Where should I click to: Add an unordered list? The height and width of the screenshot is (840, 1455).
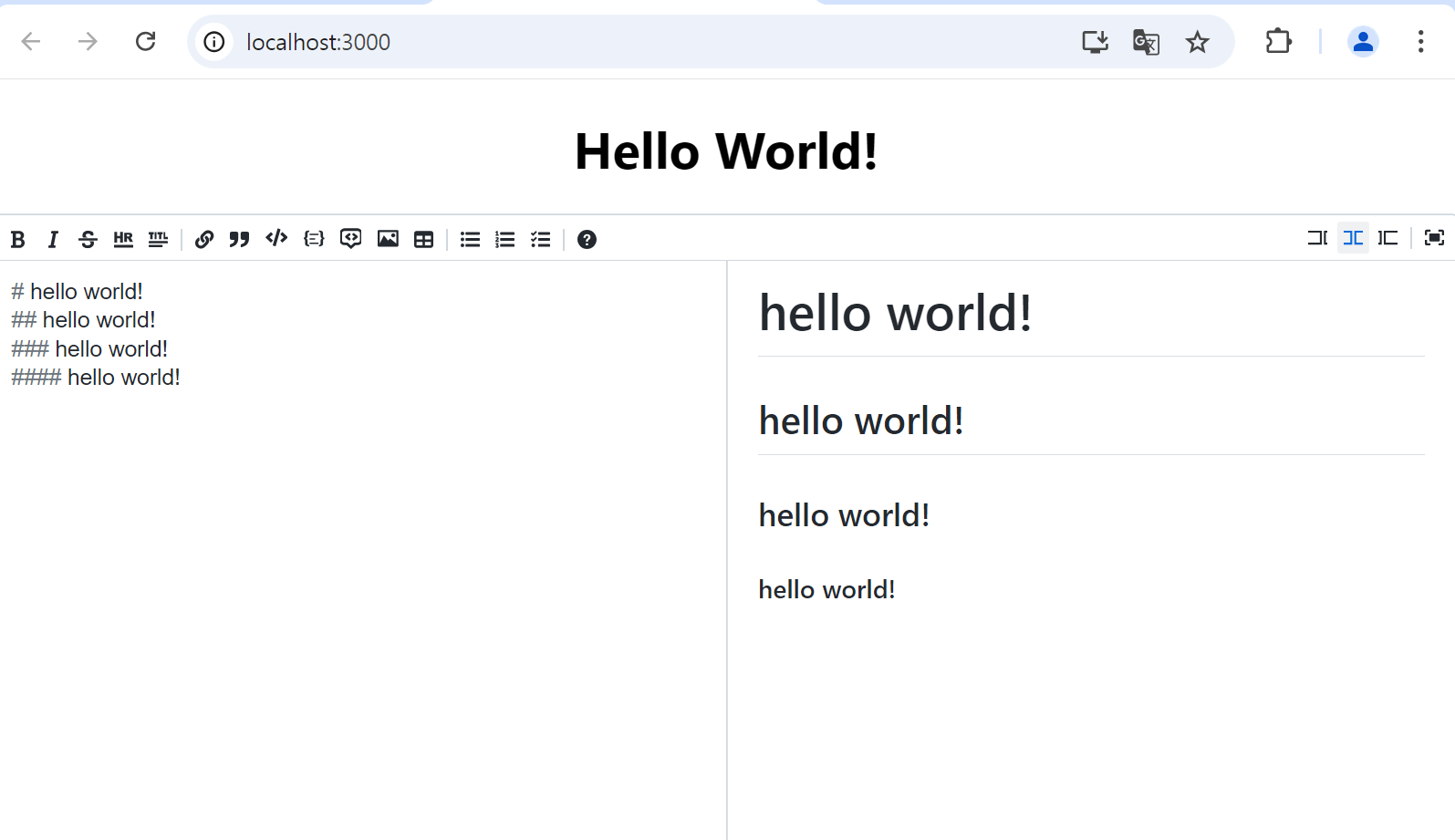click(470, 239)
